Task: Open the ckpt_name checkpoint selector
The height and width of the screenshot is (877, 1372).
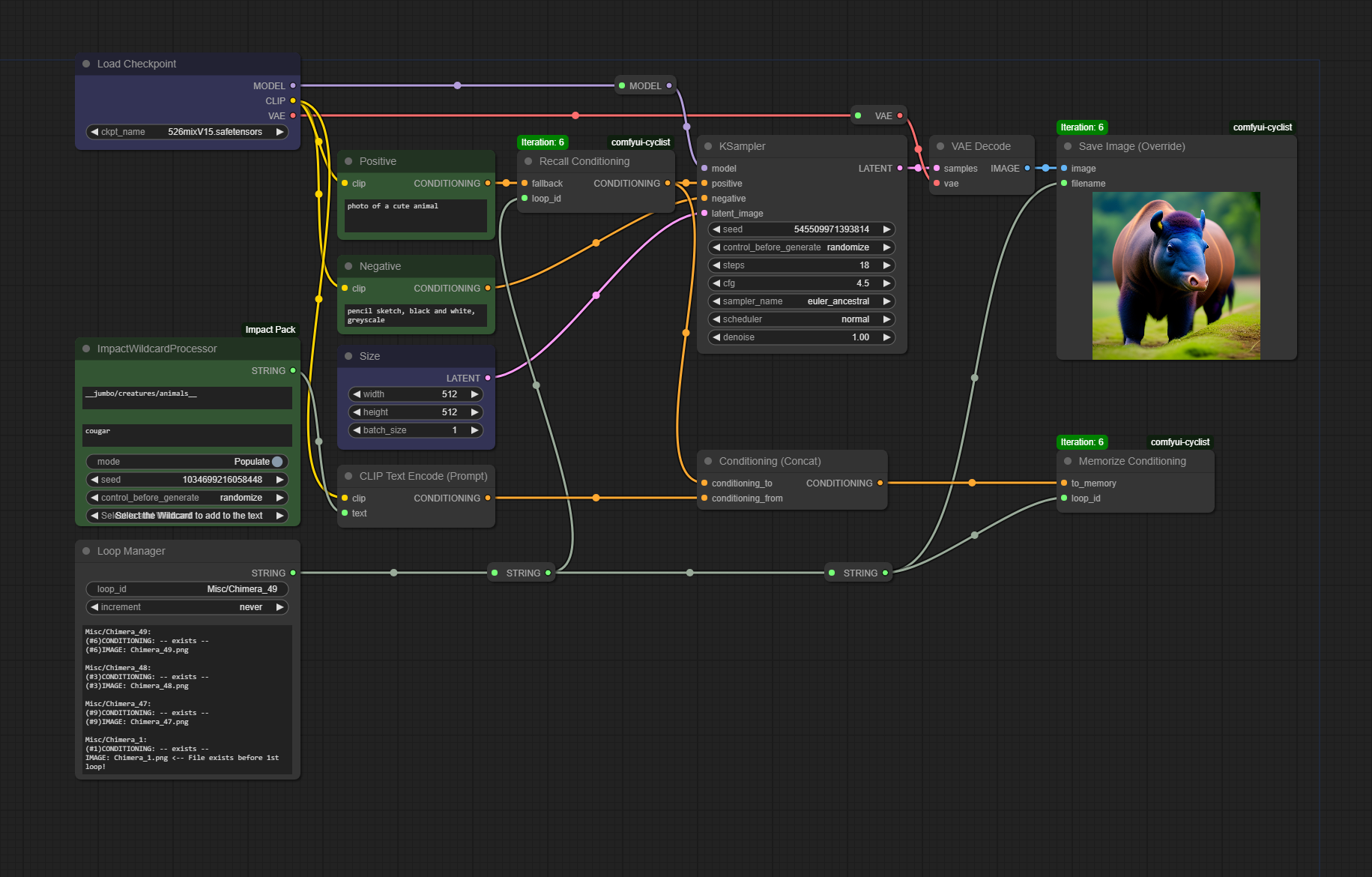Action: (x=187, y=132)
